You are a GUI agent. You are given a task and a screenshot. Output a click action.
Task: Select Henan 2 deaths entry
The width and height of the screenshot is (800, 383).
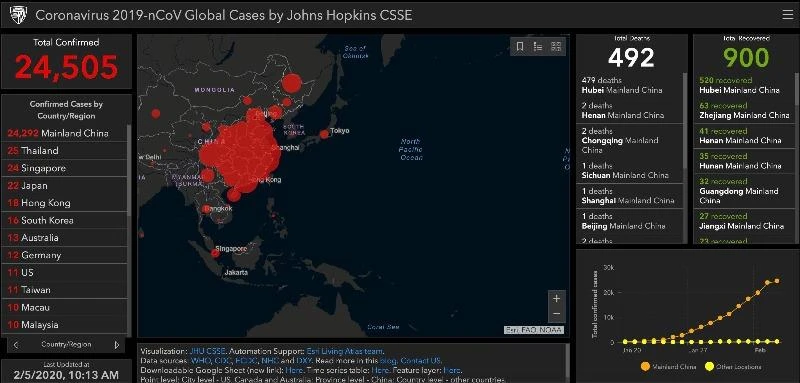click(x=629, y=110)
